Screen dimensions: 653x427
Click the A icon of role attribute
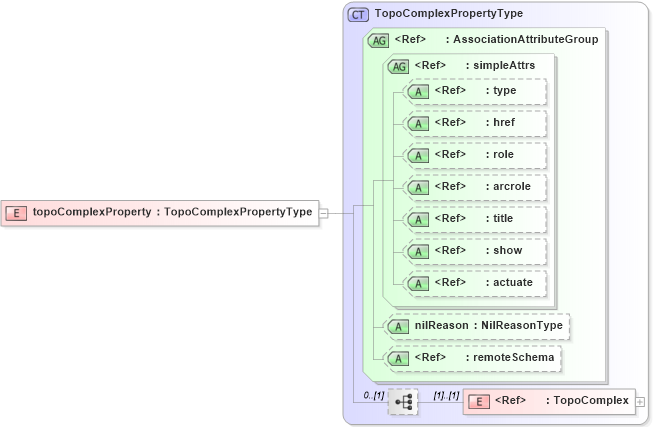point(418,156)
